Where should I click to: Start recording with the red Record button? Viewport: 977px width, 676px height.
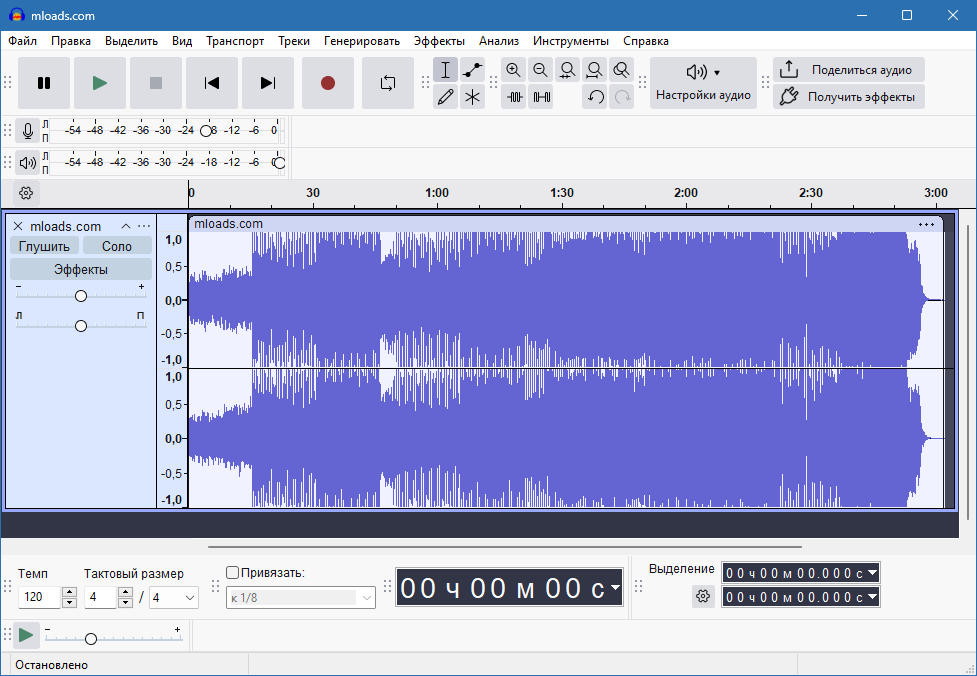[328, 83]
